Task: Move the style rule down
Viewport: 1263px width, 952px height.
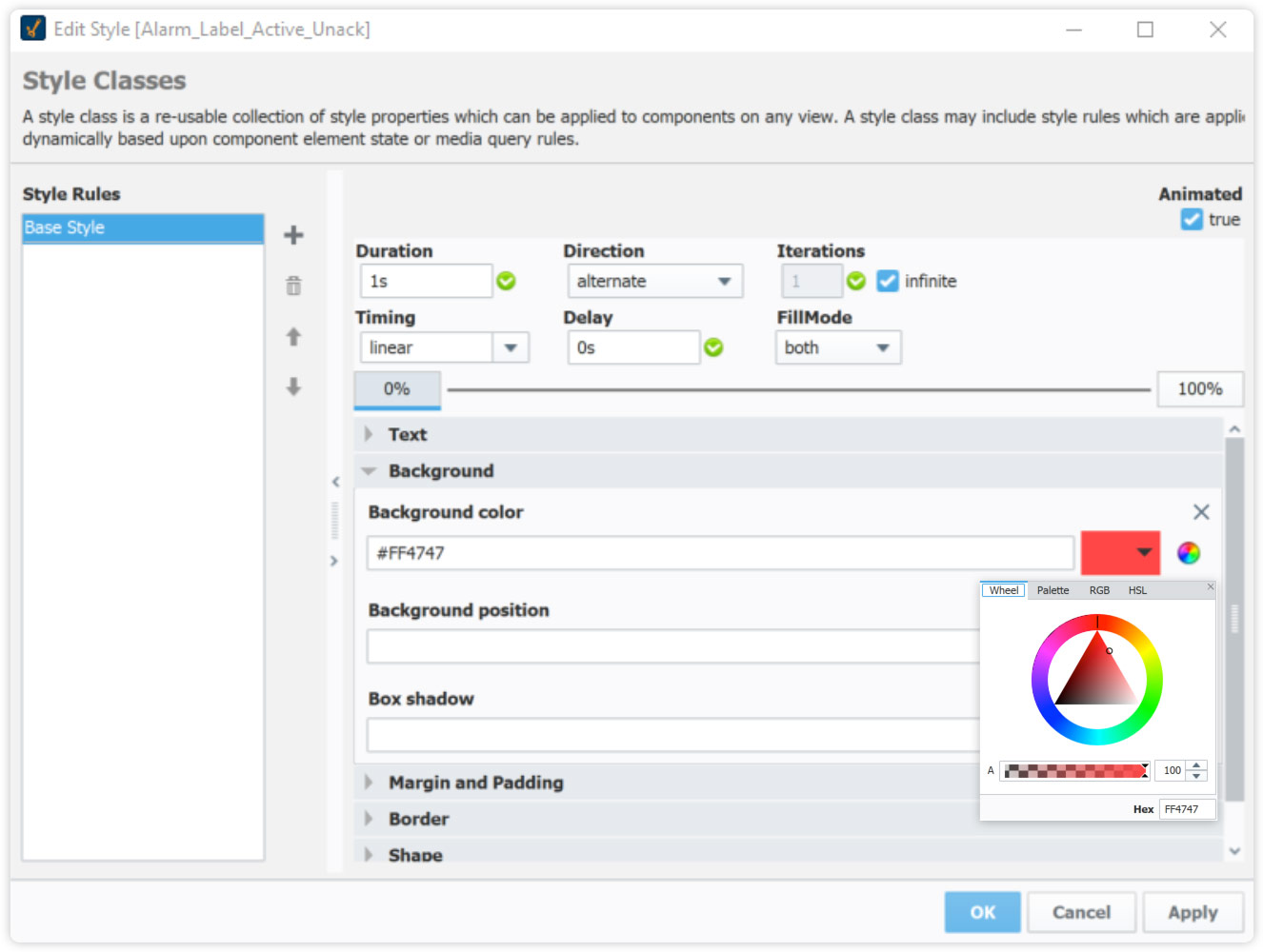Action: [292, 387]
